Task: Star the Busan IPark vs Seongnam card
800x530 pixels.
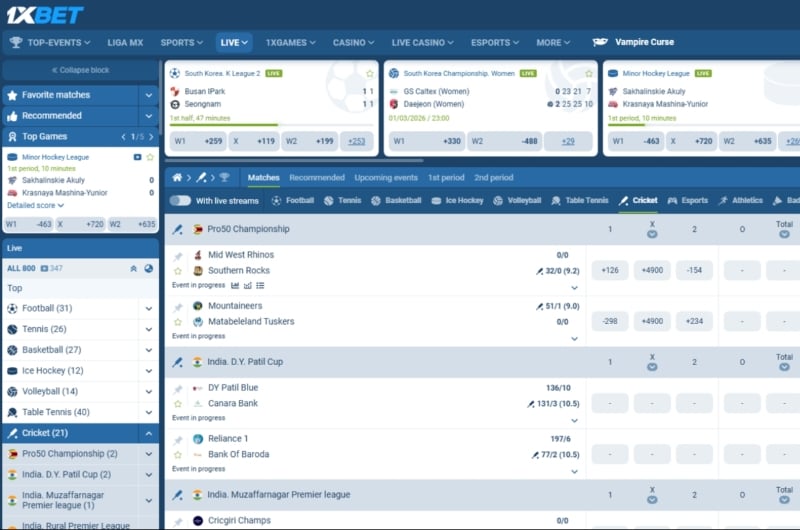Action: click(370, 74)
